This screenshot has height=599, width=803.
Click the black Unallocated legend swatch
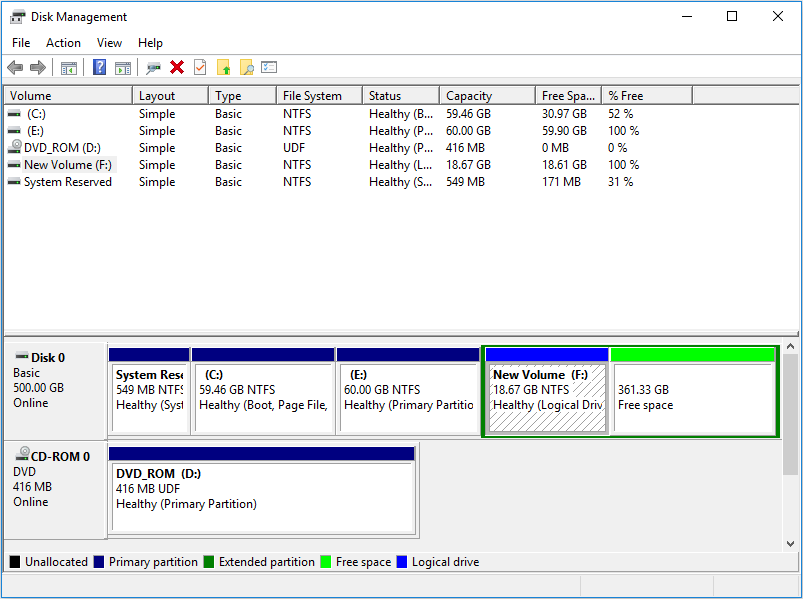tap(15, 562)
